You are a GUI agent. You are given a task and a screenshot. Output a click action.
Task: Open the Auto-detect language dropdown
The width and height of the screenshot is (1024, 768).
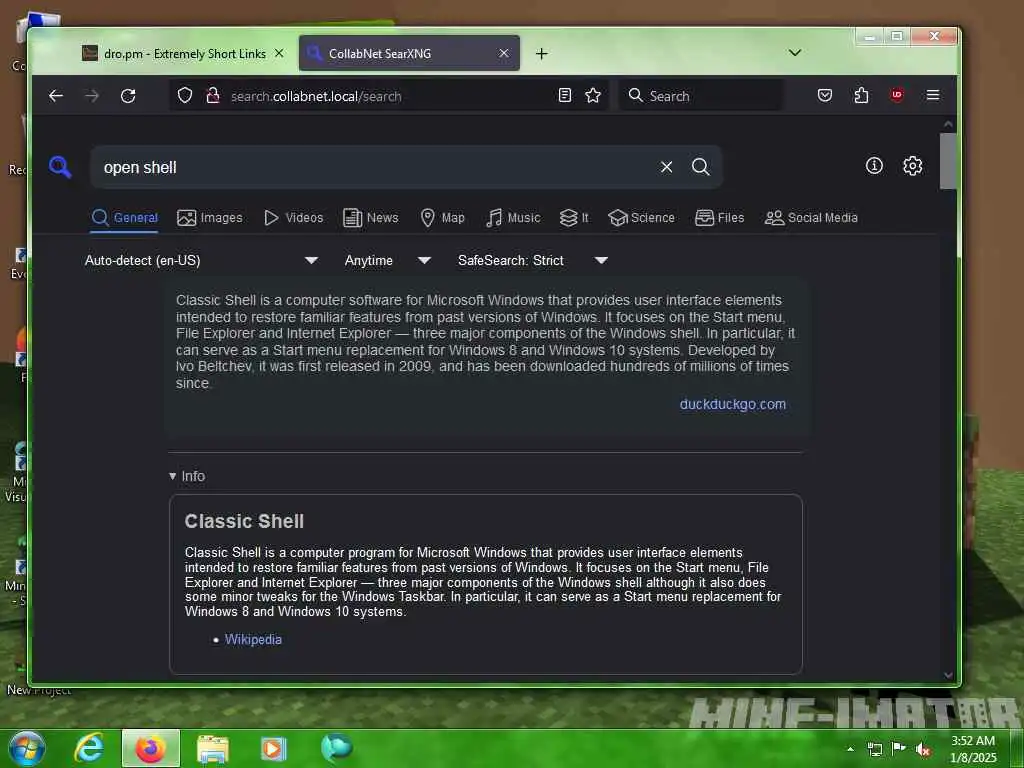[x=202, y=260]
